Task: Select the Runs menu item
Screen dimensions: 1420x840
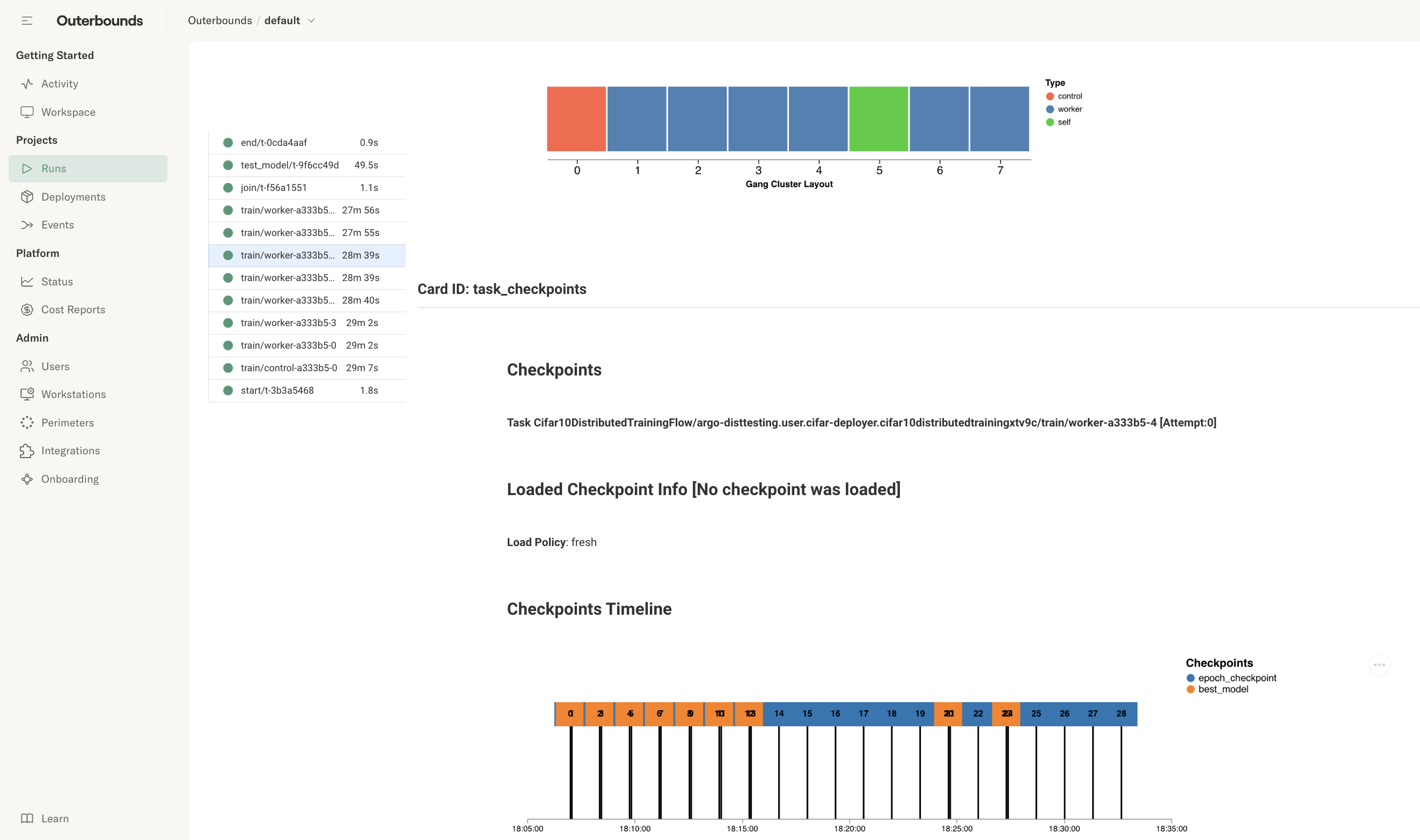Action: [88, 168]
